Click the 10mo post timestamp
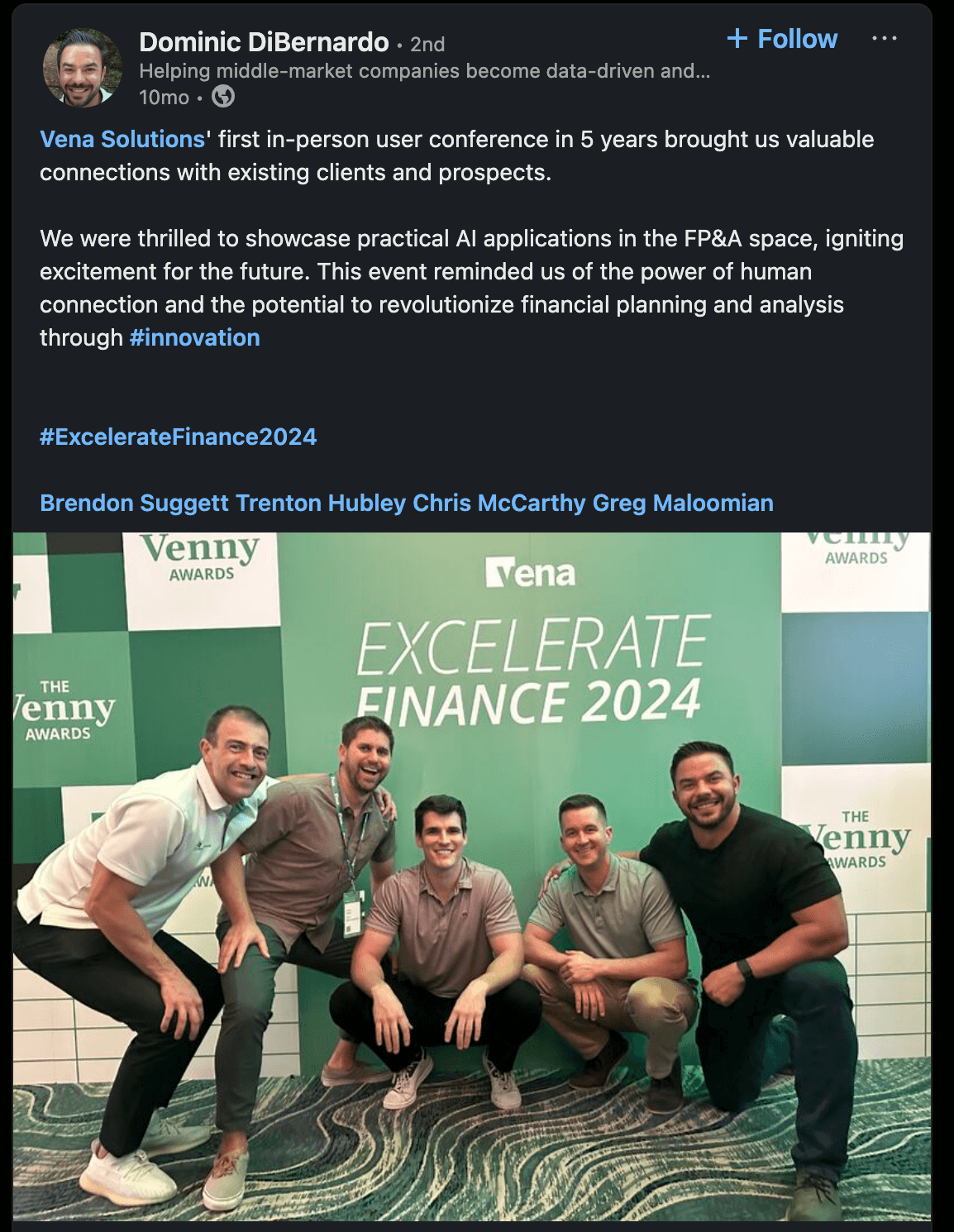954x1232 pixels. coord(164,98)
